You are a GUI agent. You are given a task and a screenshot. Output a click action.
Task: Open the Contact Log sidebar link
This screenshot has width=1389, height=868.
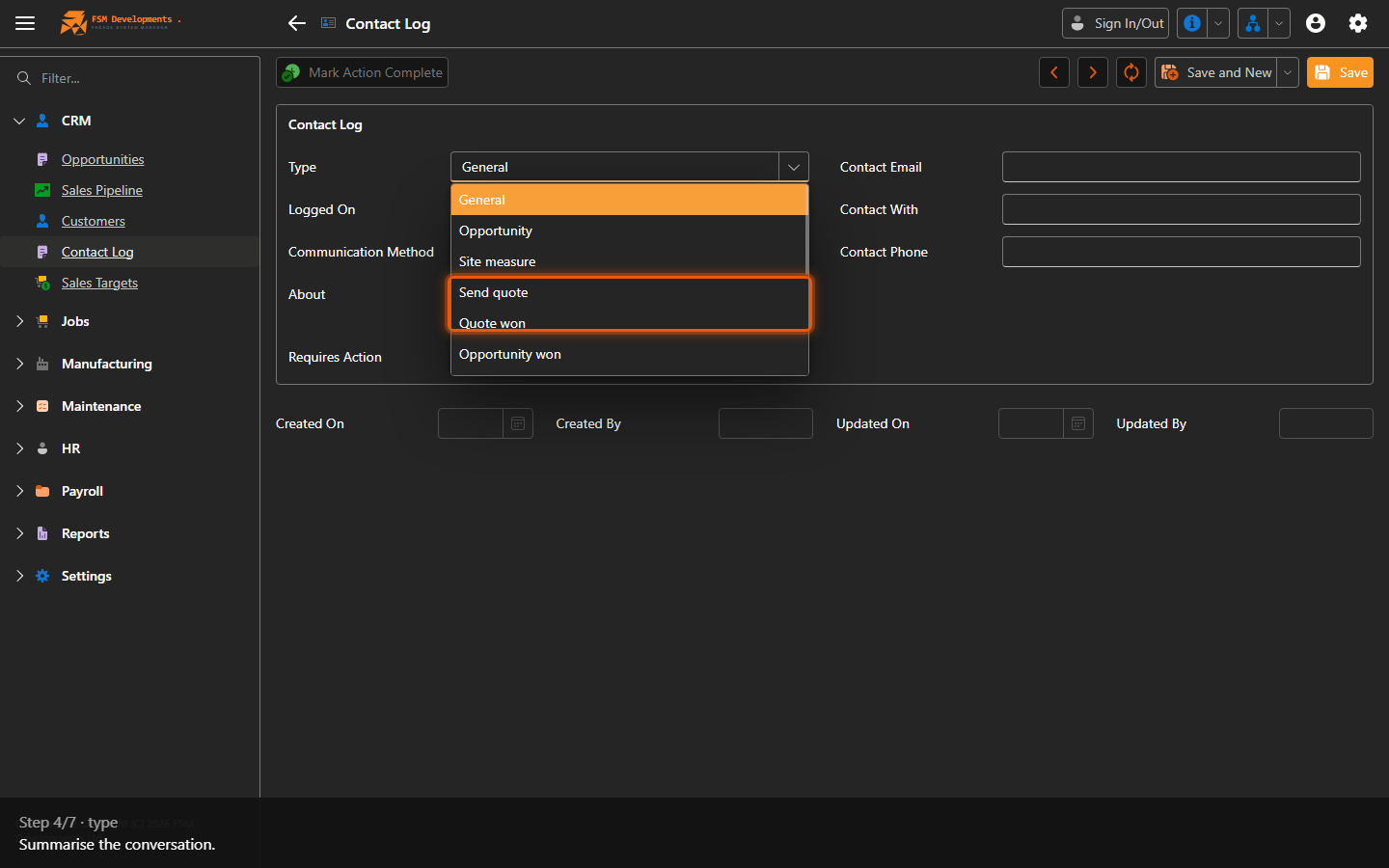pyautogui.click(x=97, y=252)
